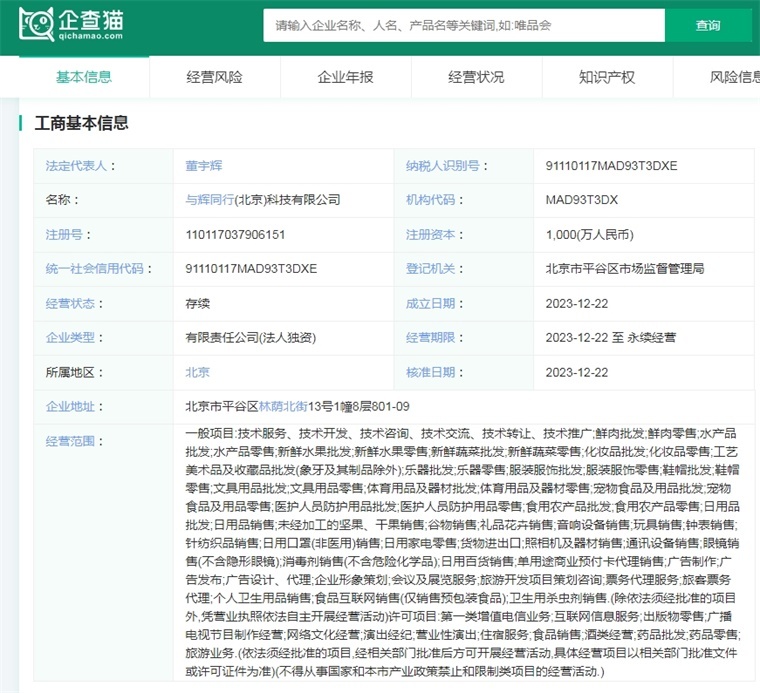Screen dimensions: 760x693
Task: Click the enterprise type 有限责任公司(法人独资)
Action: click(x=251, y=337)
